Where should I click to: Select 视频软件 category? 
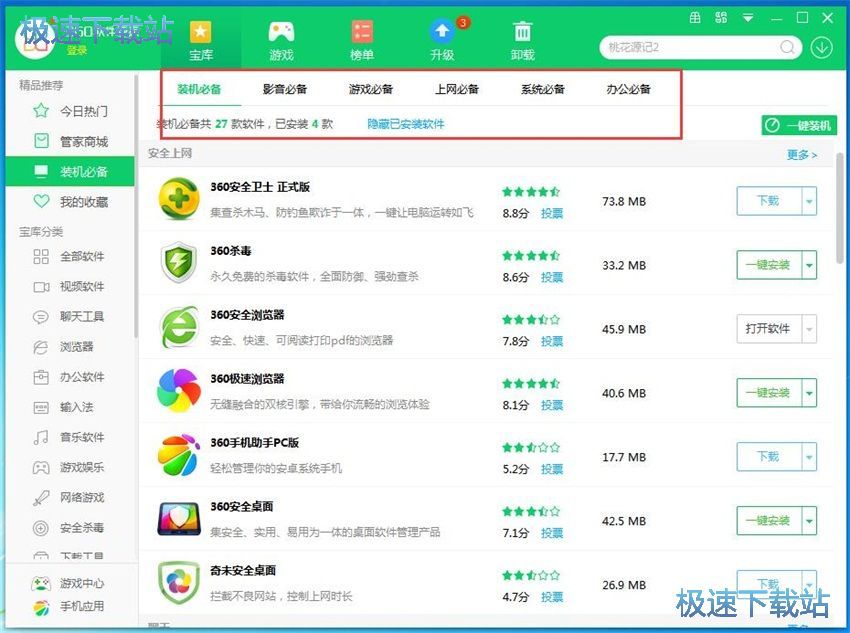68,286
